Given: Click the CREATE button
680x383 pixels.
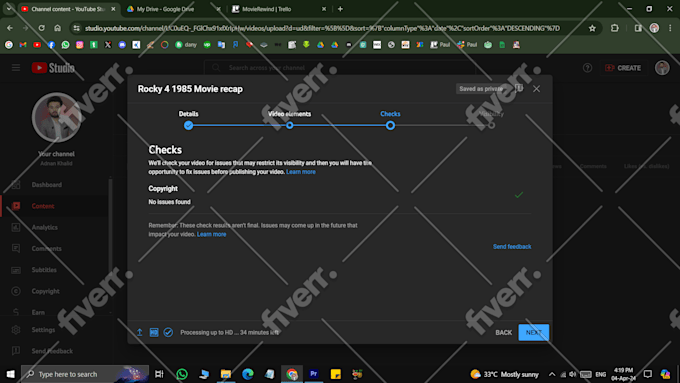Looking at the screenshot, I should pyautogui.click(x=623, y=68).
